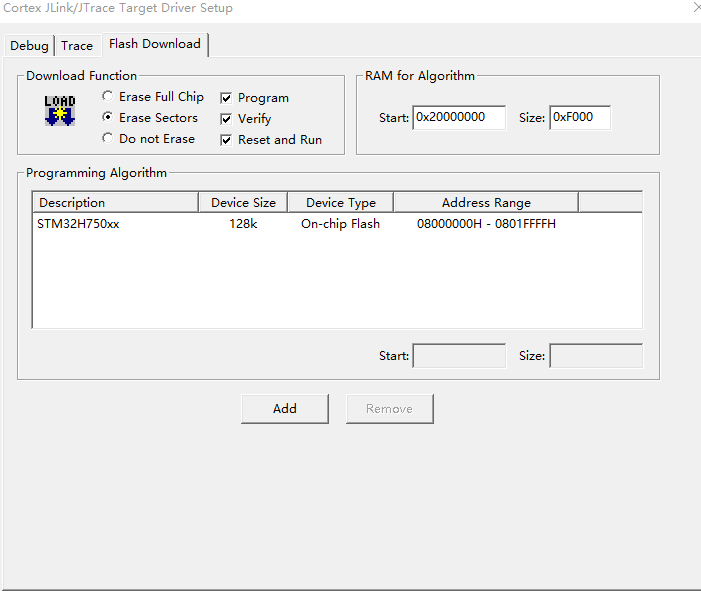Select STM32H750xx algorithm row
701x591 pixels.
click(x=78, y=224)
